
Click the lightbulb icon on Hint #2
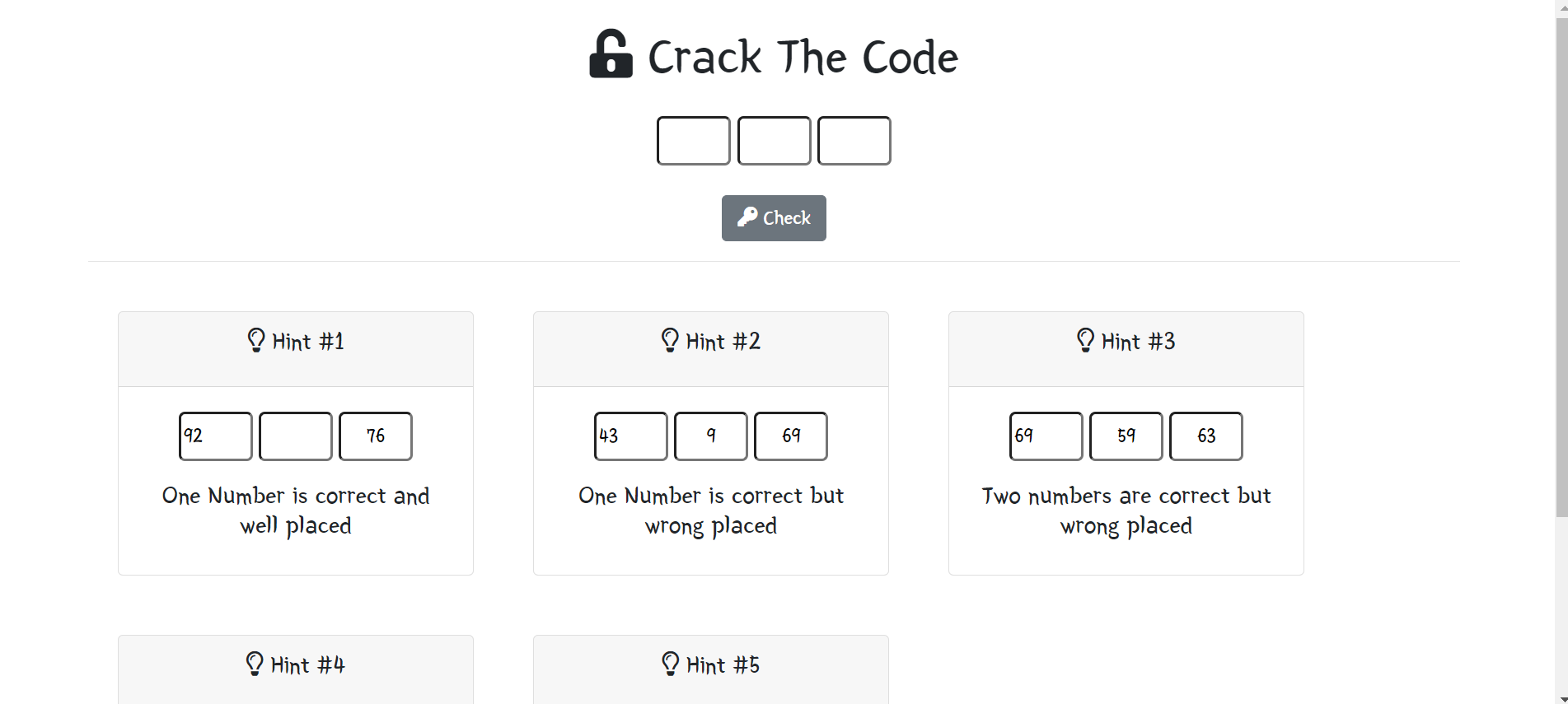click(x=671, y=340)
